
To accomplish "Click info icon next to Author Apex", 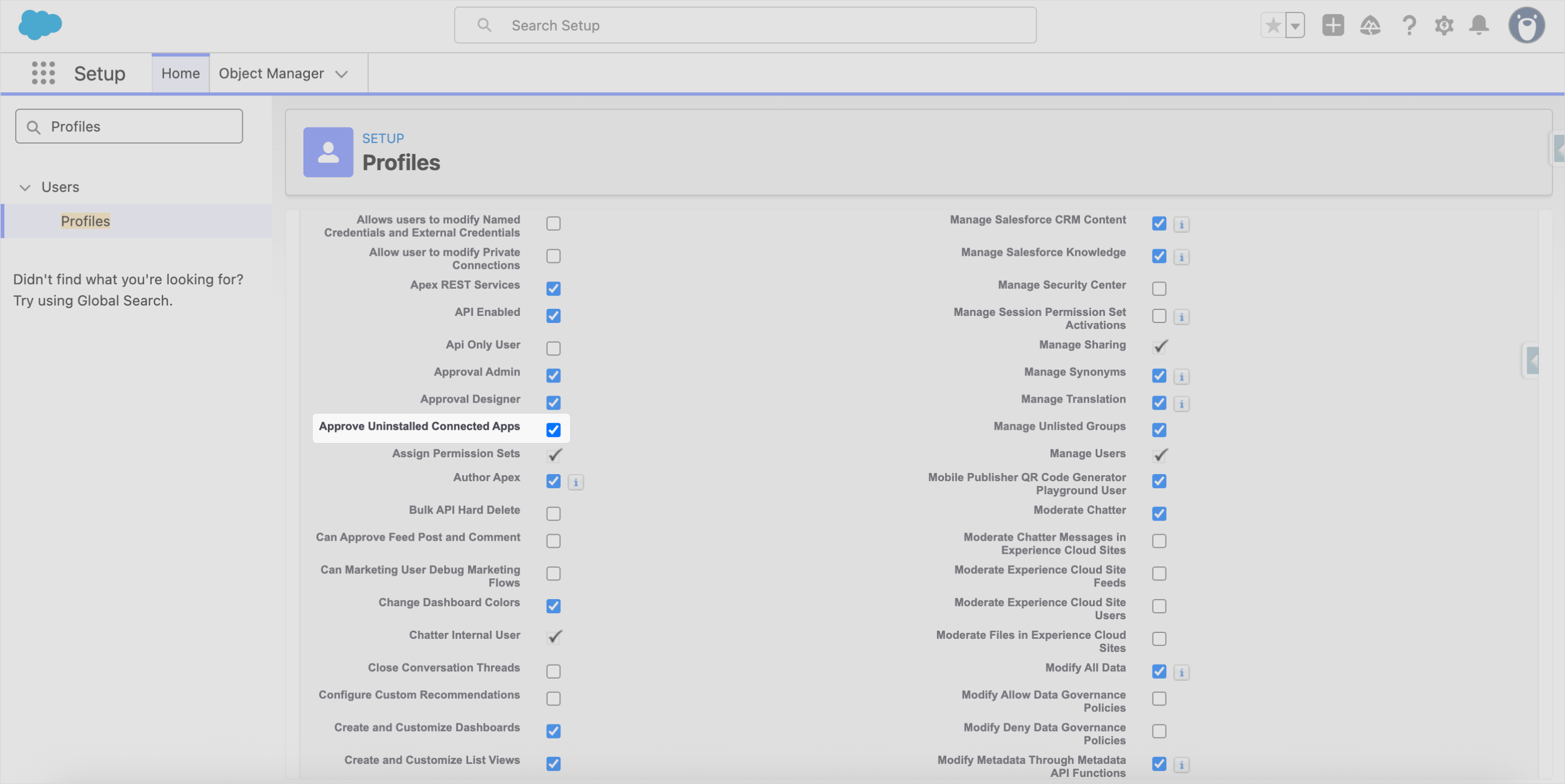I will click(x=575, y=482).
